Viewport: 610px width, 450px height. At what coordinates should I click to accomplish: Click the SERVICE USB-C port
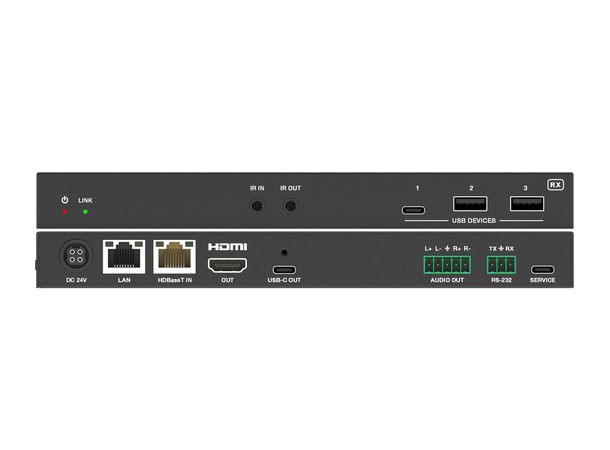coord(542,270)
